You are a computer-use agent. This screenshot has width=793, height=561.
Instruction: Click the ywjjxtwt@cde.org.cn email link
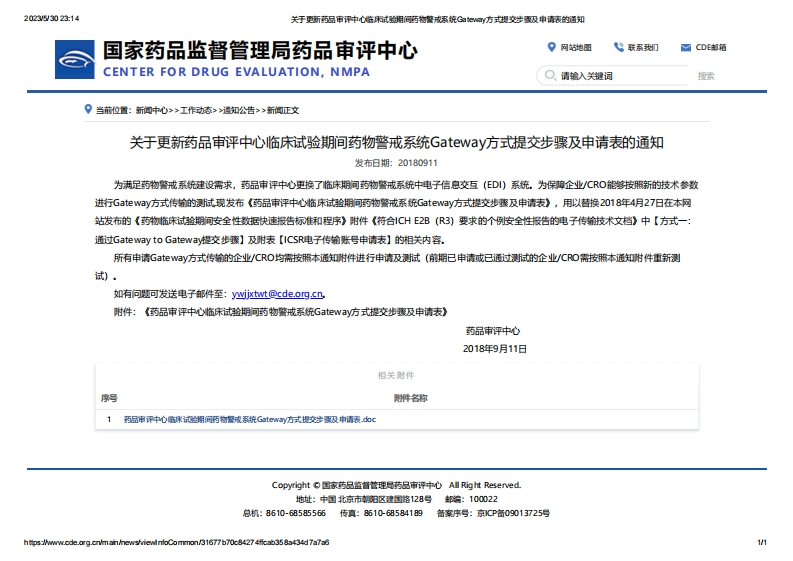277,294
